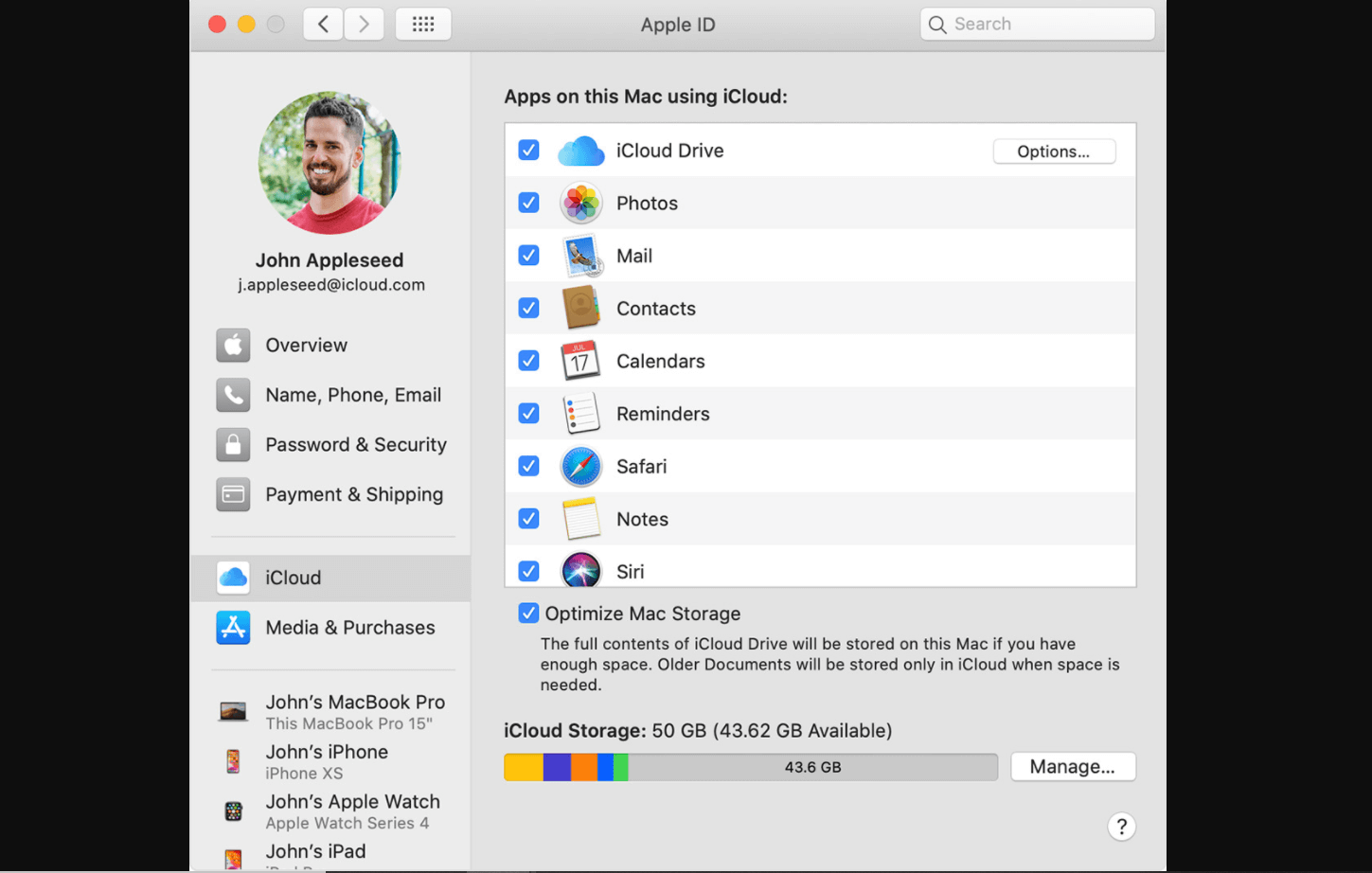
Task: Go back with the left arrow button
Action: coord(323,24)
